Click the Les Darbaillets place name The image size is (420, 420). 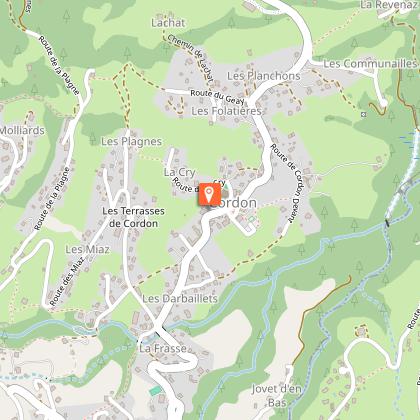[x=180, y=299]
